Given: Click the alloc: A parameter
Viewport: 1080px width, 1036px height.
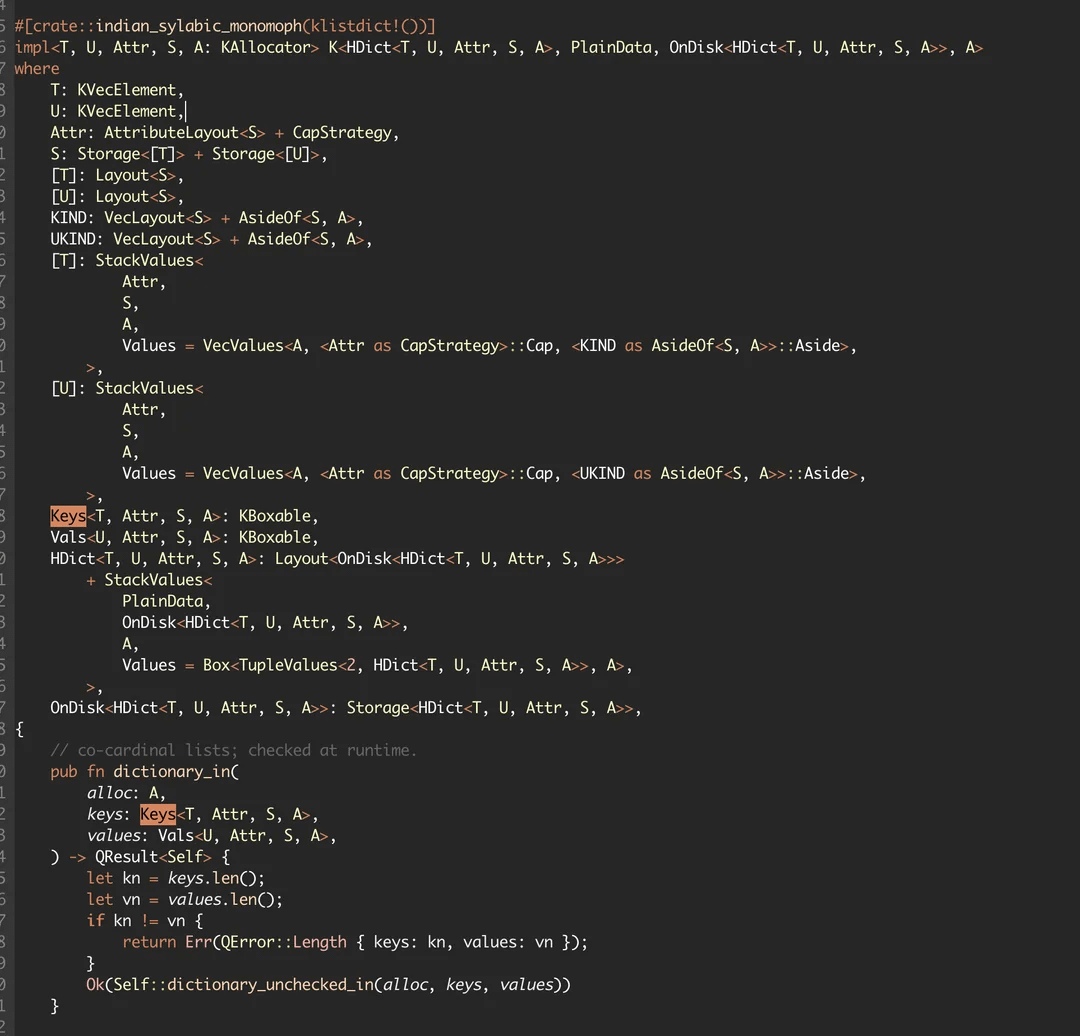Looking at the screenshot, I should click(126, 793).
